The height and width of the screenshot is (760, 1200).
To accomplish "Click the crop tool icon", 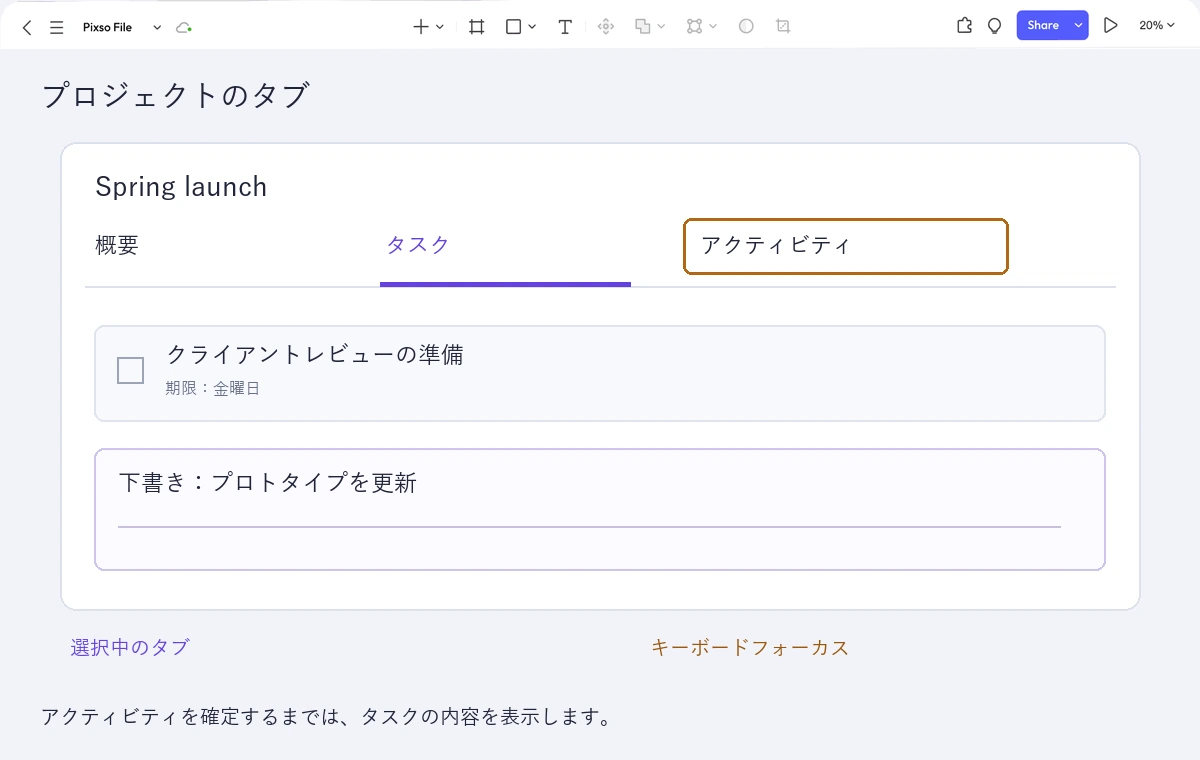I will tap(784, 27).
